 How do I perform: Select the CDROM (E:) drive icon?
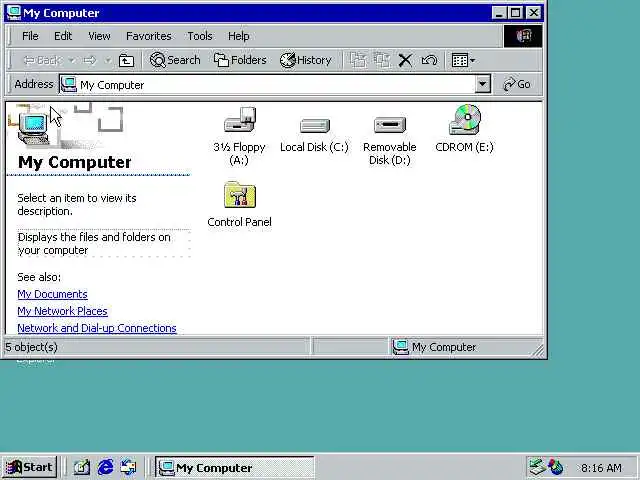[465, 119]
